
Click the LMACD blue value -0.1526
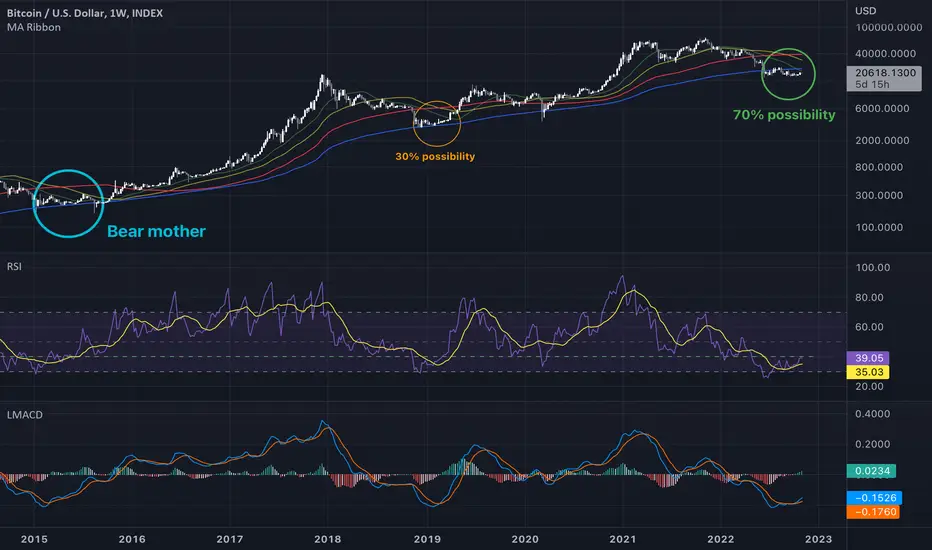874,498
